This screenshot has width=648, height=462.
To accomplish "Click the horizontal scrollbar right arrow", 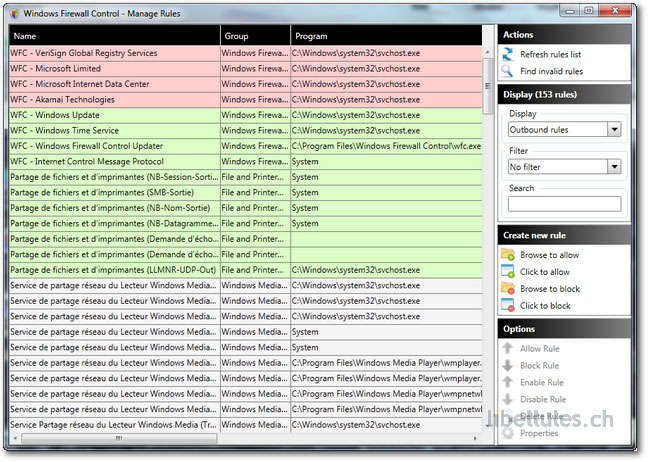I will 475,438.
